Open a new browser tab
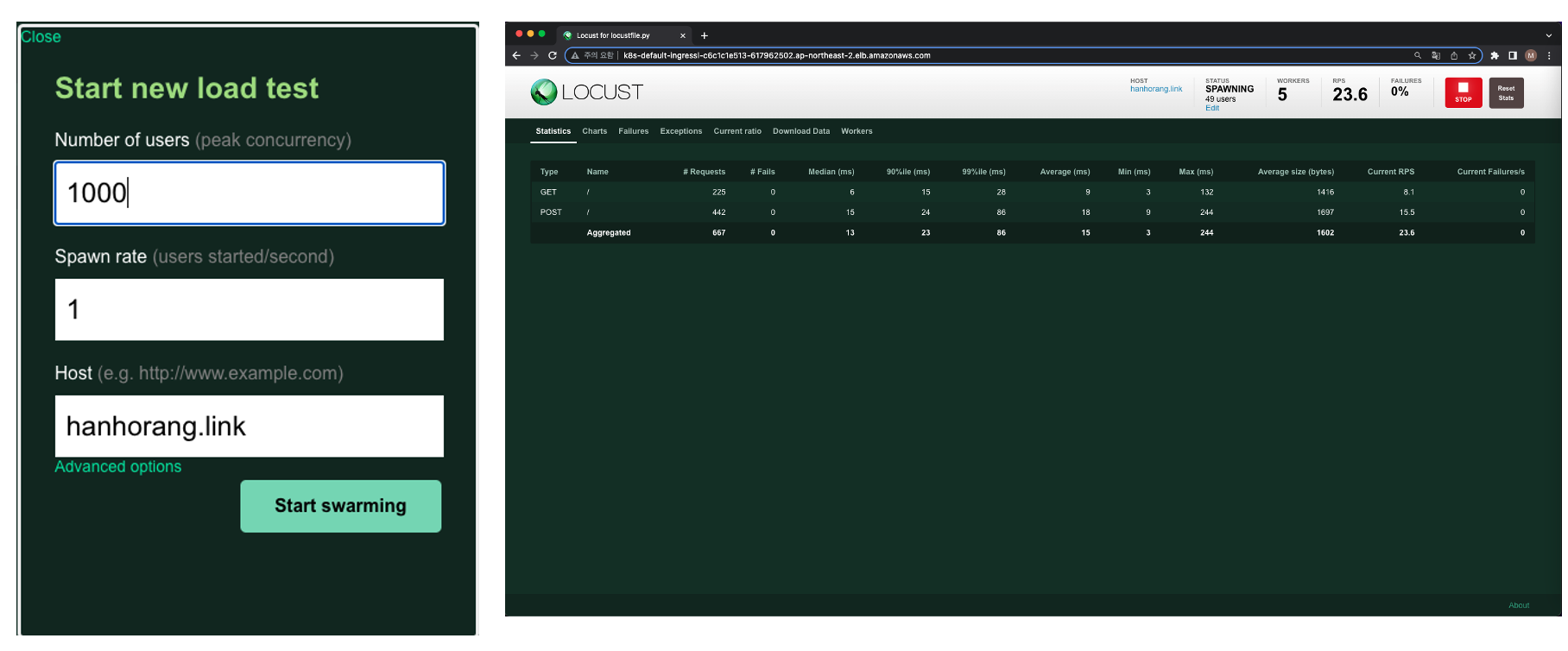The image size is (1568, 651). coord(705,35)
